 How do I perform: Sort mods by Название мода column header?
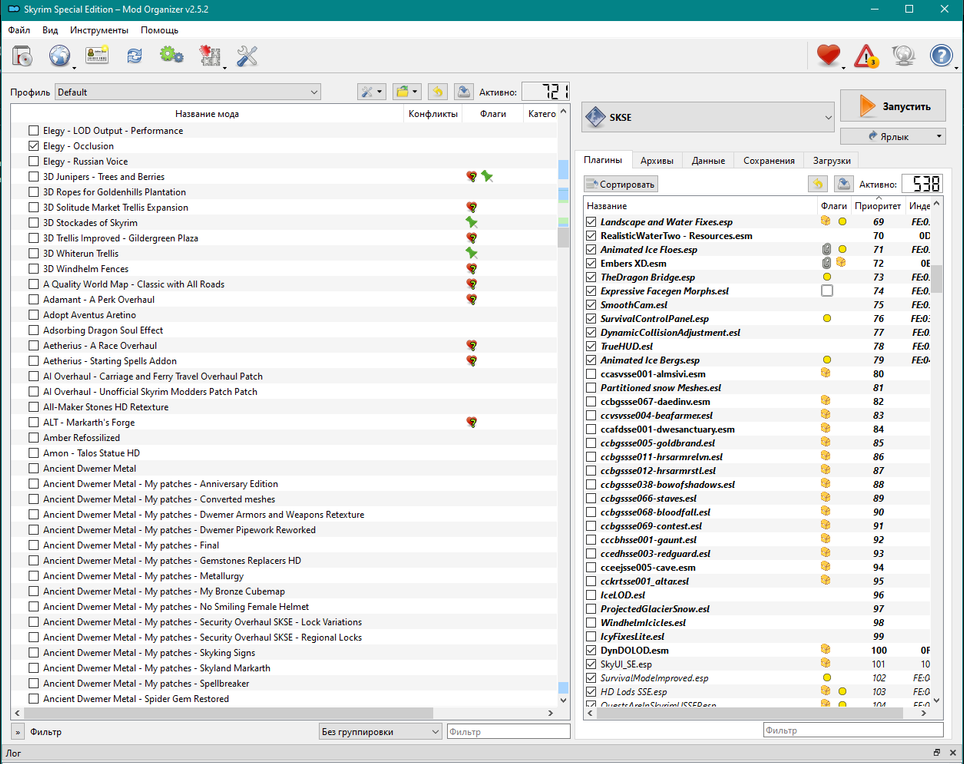pos(207,114)
